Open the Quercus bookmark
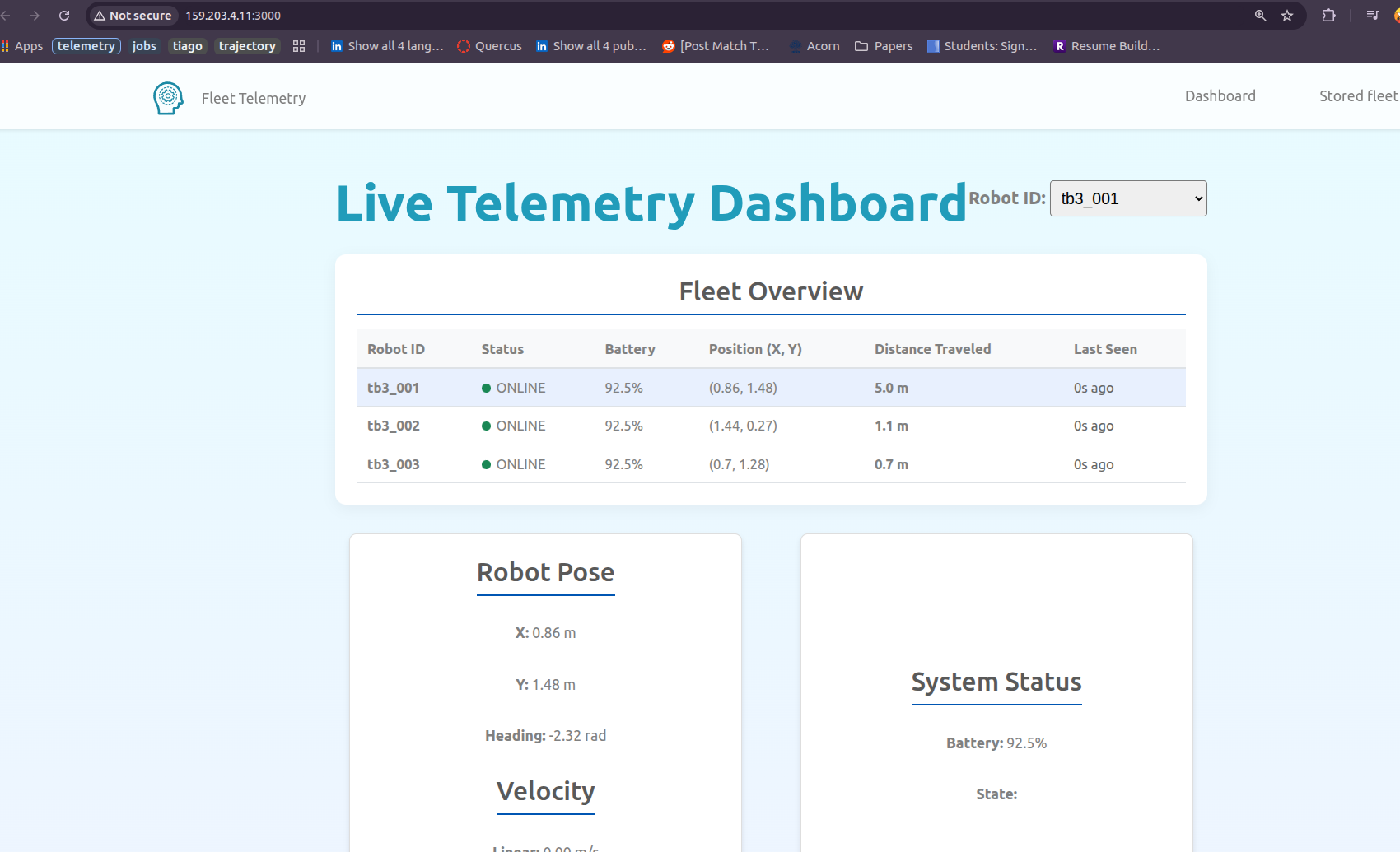Viewport: 1400px width, 852px height. pos(489,46)
